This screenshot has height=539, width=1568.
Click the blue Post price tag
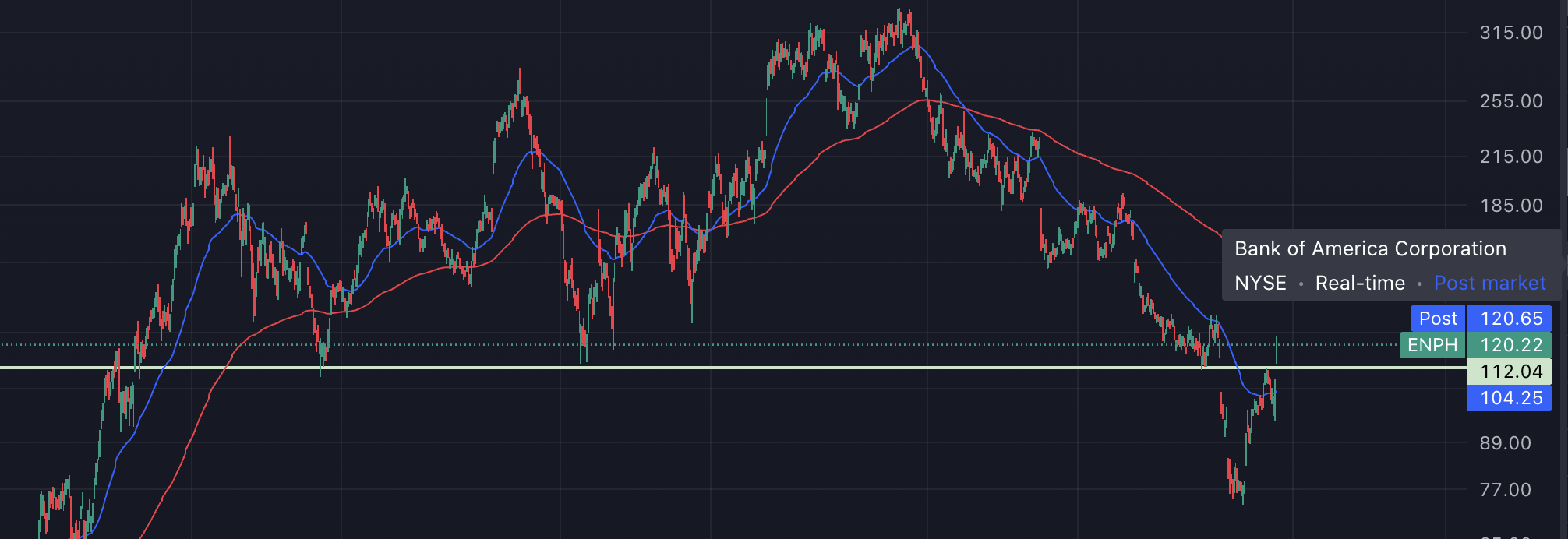click(1438, 319)
